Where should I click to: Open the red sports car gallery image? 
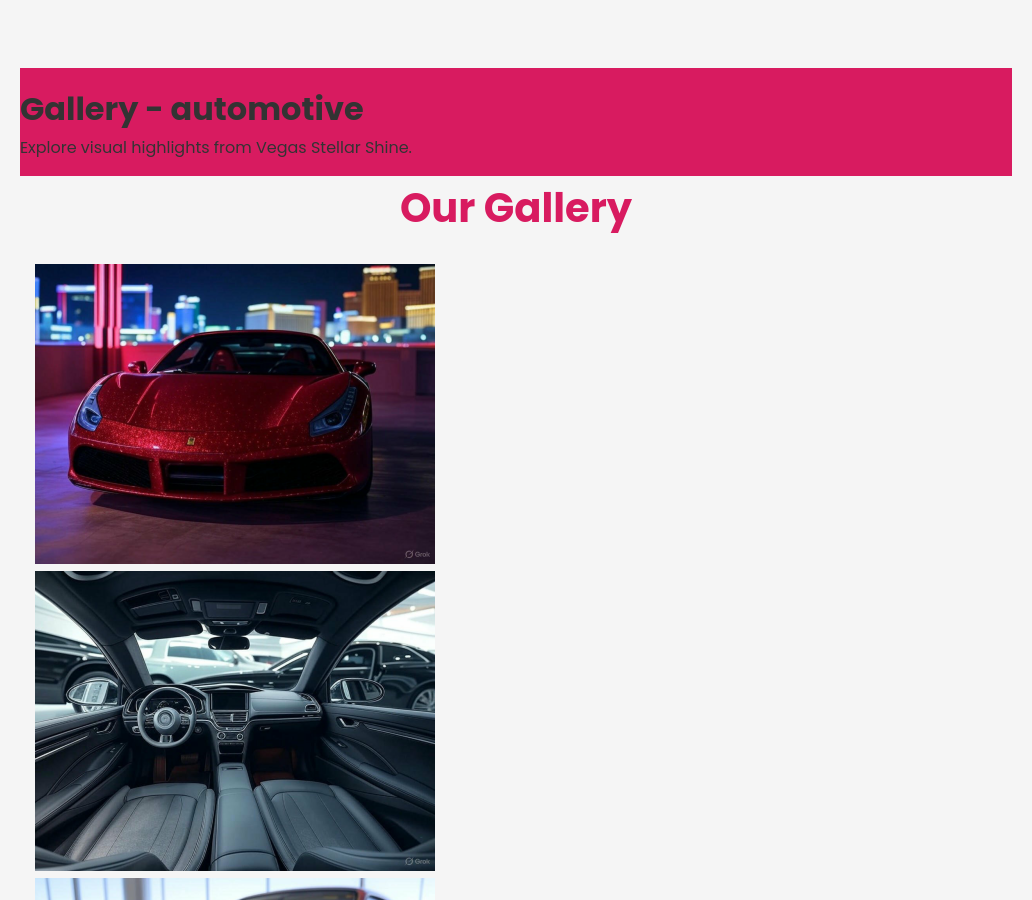point(235,413)
